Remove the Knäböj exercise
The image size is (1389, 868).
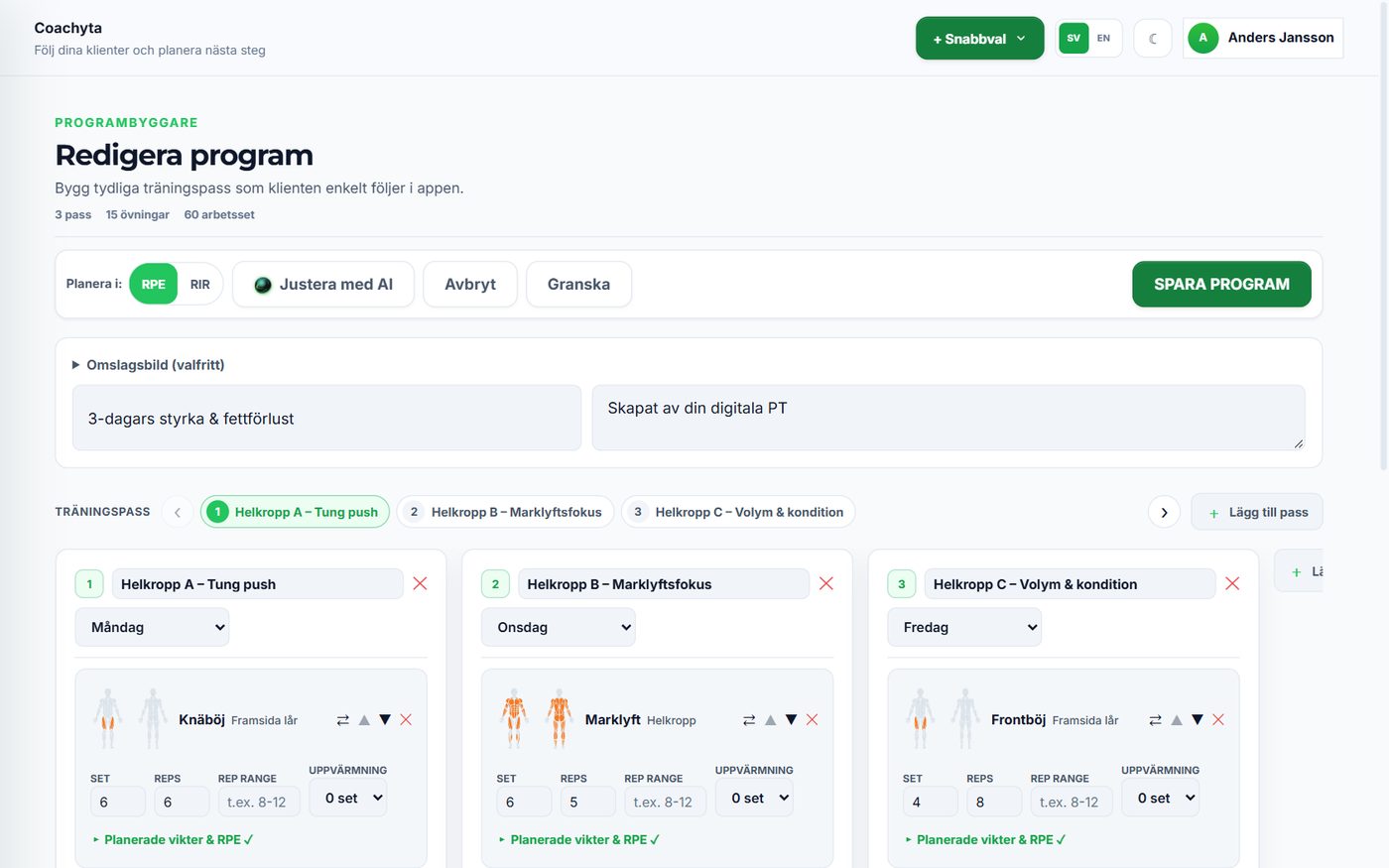pos(406,720)
